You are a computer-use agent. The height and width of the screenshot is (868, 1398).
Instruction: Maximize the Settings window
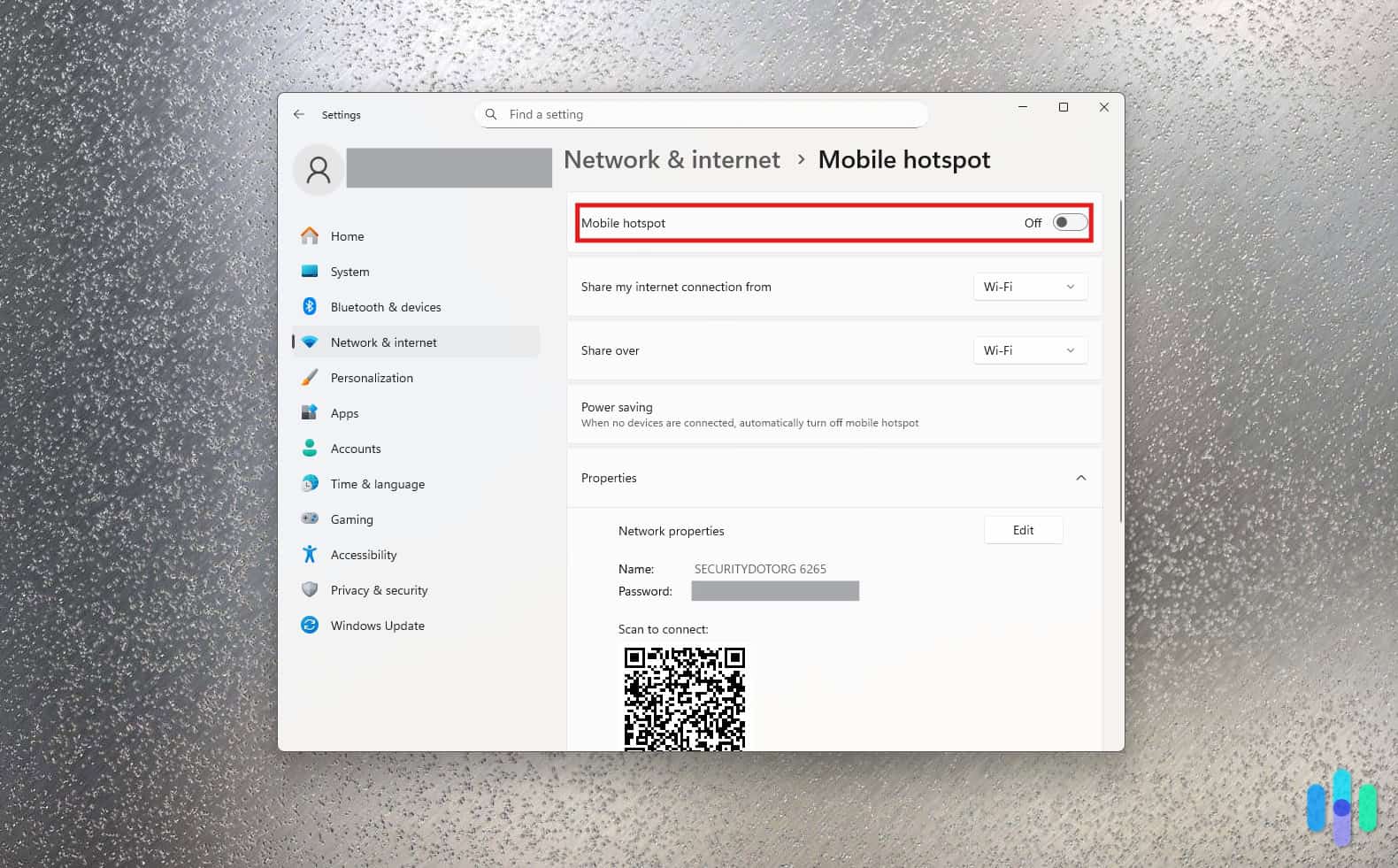point(1064,107)
